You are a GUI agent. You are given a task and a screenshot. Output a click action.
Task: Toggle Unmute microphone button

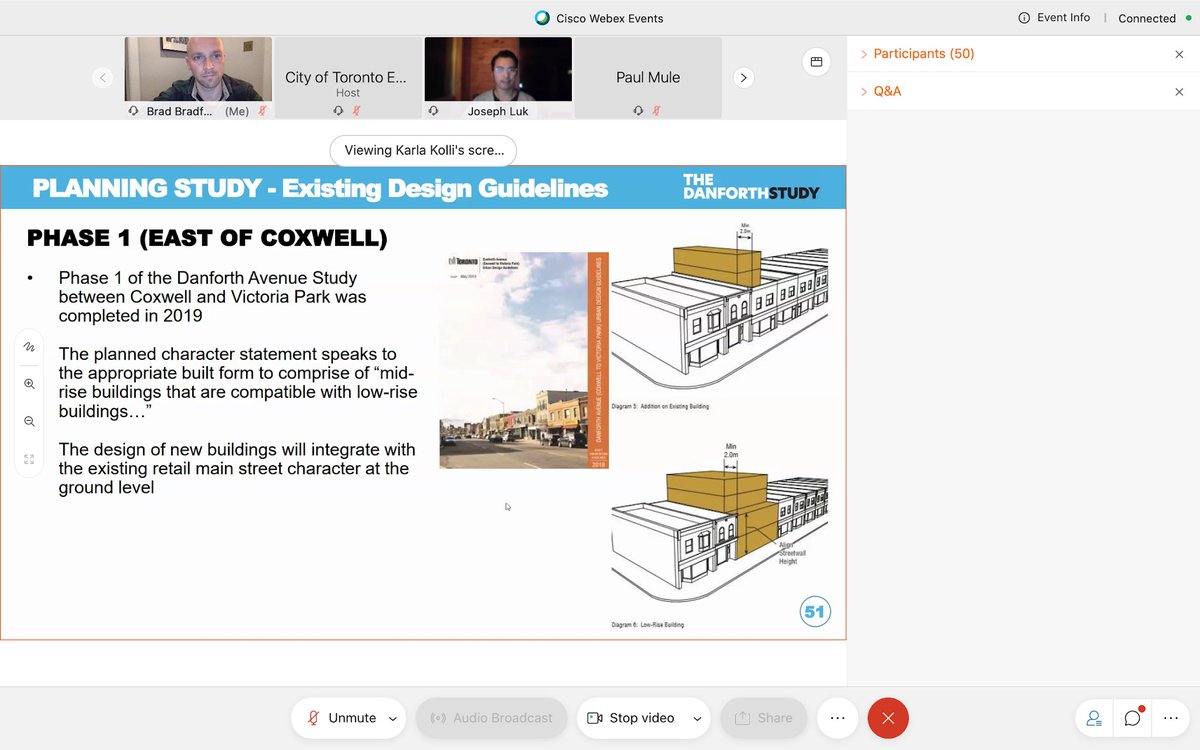click(x=342, y=718)
